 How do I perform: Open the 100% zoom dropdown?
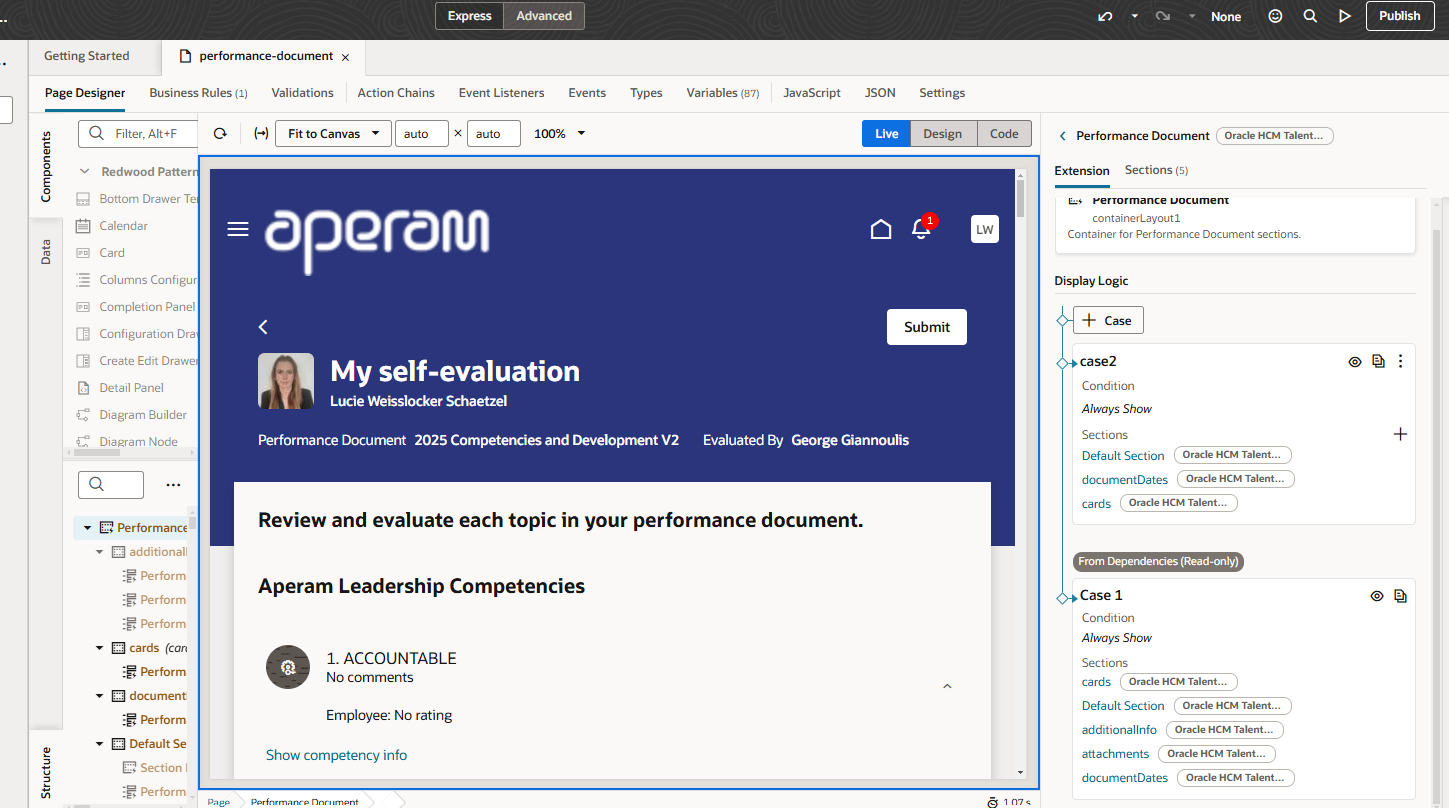(559, 134)
